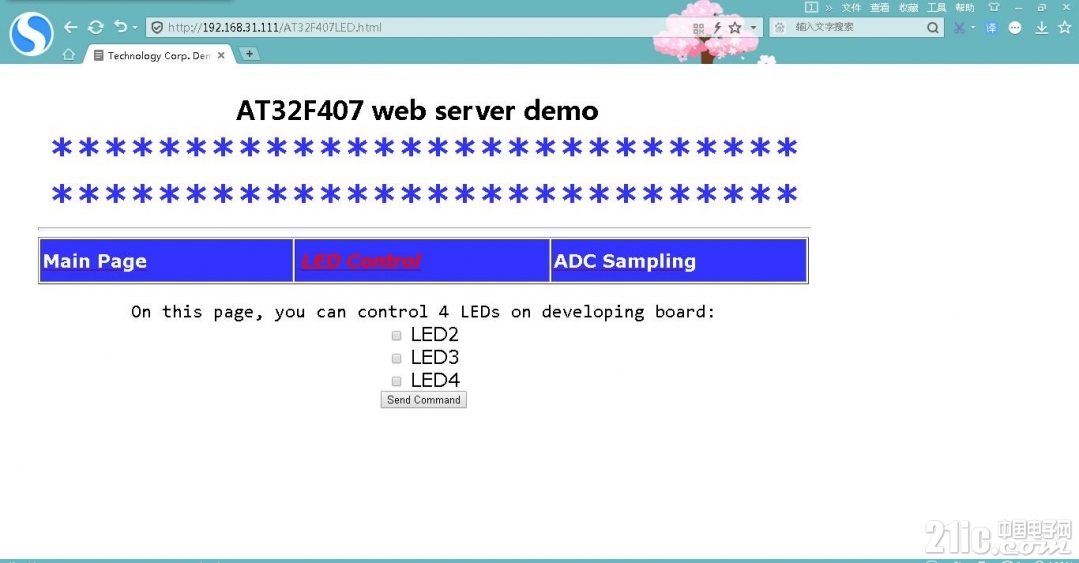Open the Main Page link
This screenshot has height=563, width=1079.
click(95, 261)
